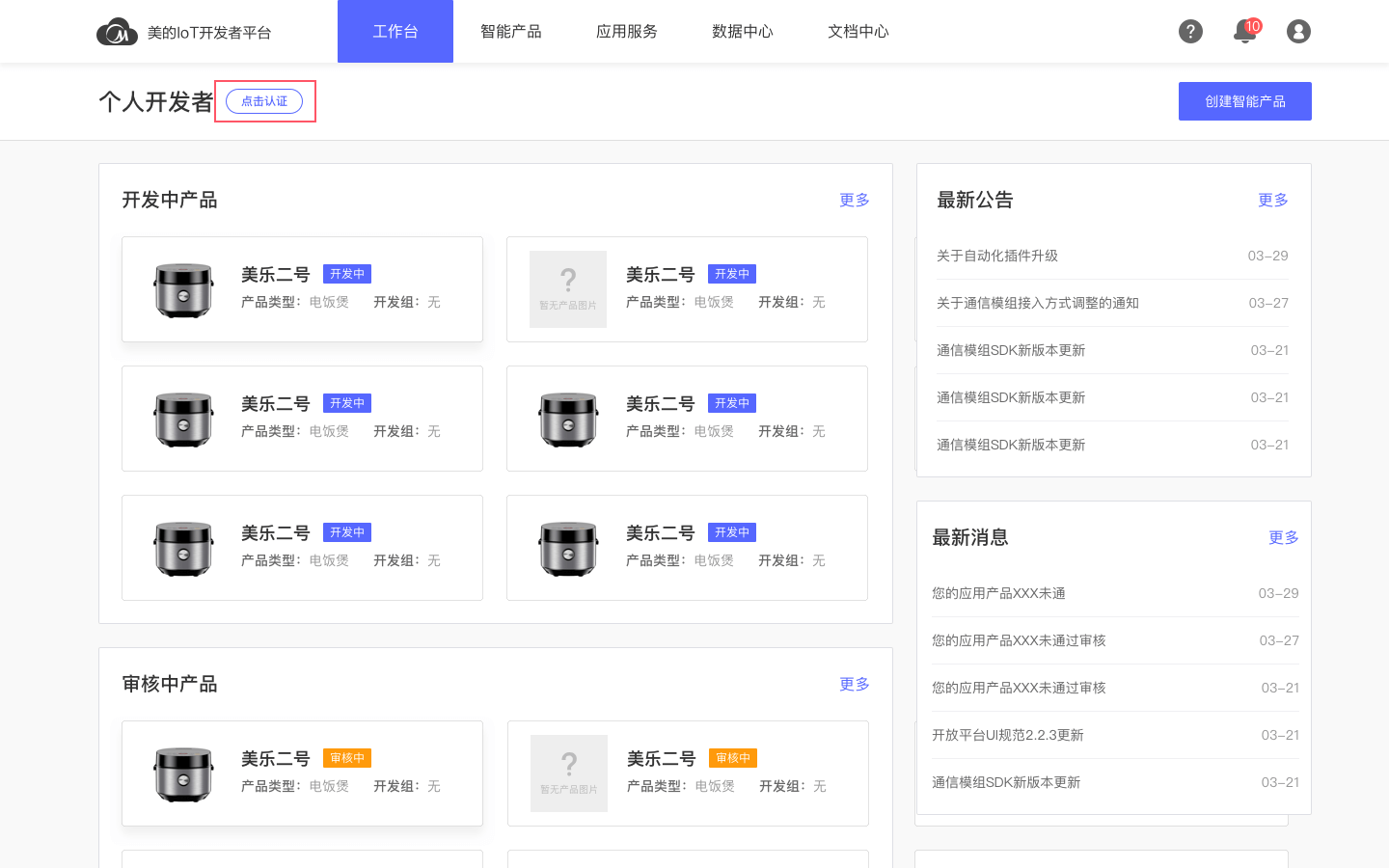Switch to the 工作台 tab
The width and height of the screenshot is (1389, 868).
[395, 32]
